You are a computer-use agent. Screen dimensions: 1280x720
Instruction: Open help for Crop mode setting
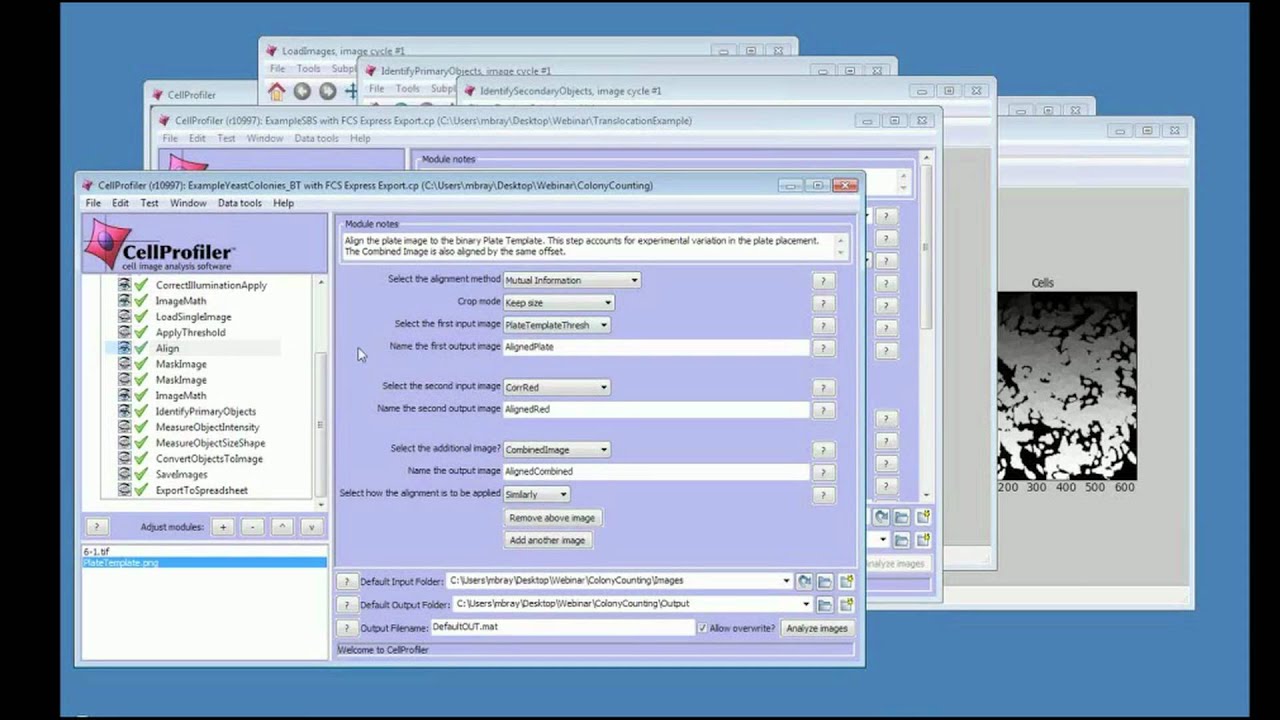[823, 304]
